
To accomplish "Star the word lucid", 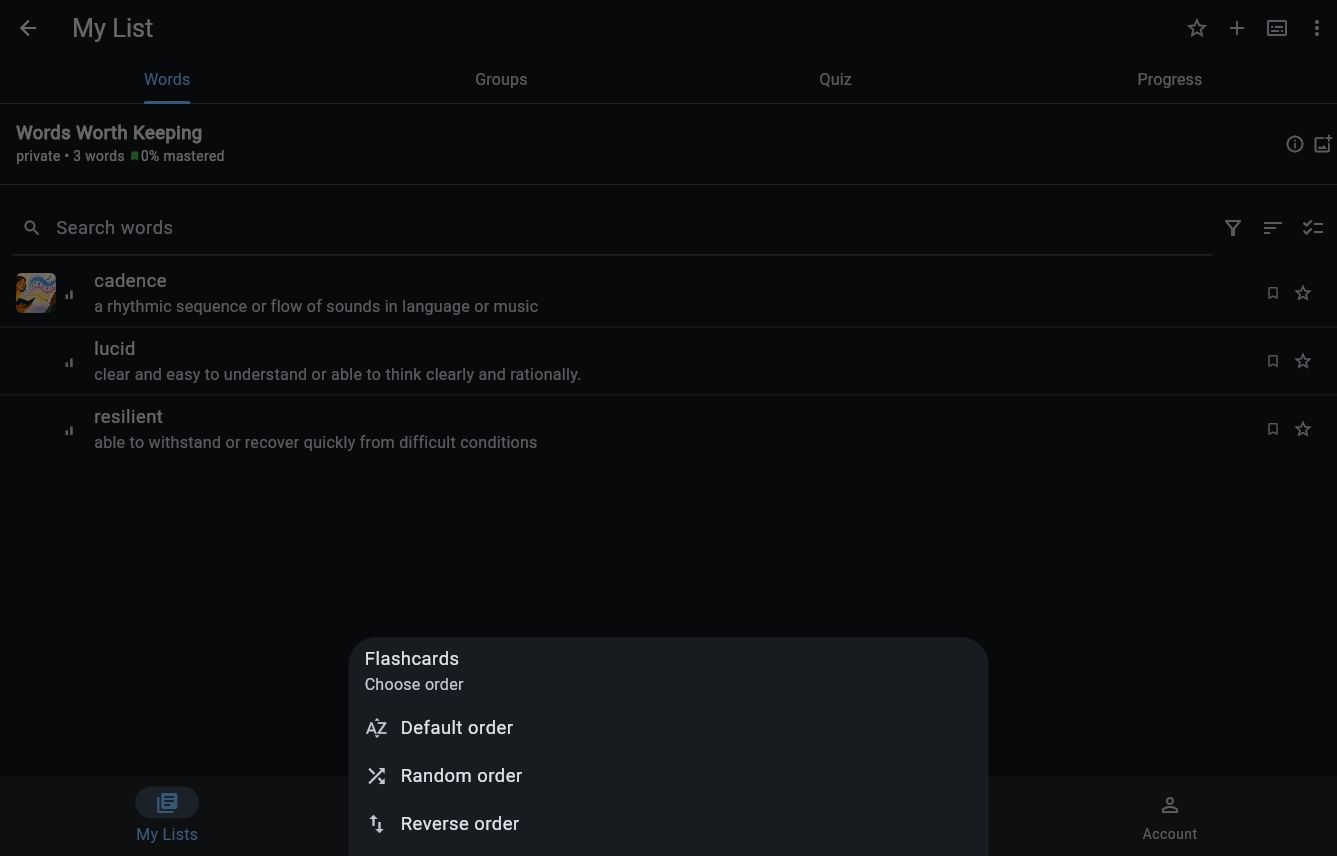I will click(x=1303, y=361).
